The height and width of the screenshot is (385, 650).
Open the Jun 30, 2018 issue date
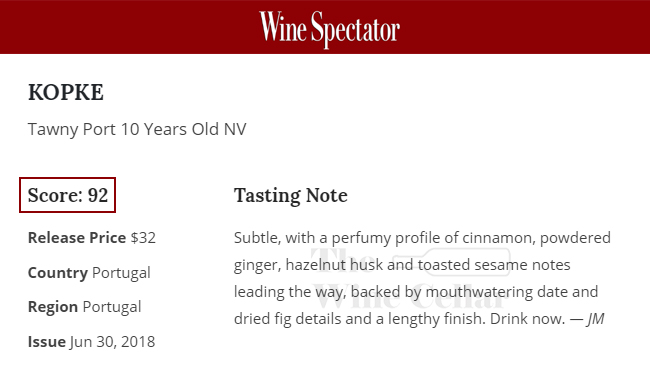(112, 342)
